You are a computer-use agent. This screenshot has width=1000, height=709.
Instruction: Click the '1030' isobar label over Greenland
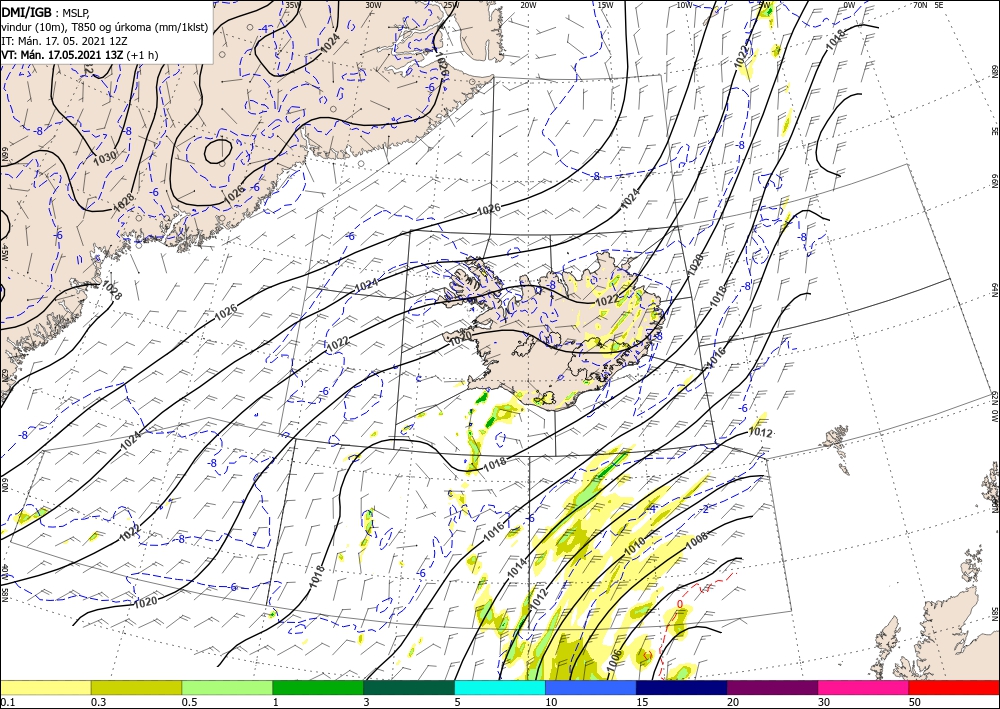coord(106,156)
